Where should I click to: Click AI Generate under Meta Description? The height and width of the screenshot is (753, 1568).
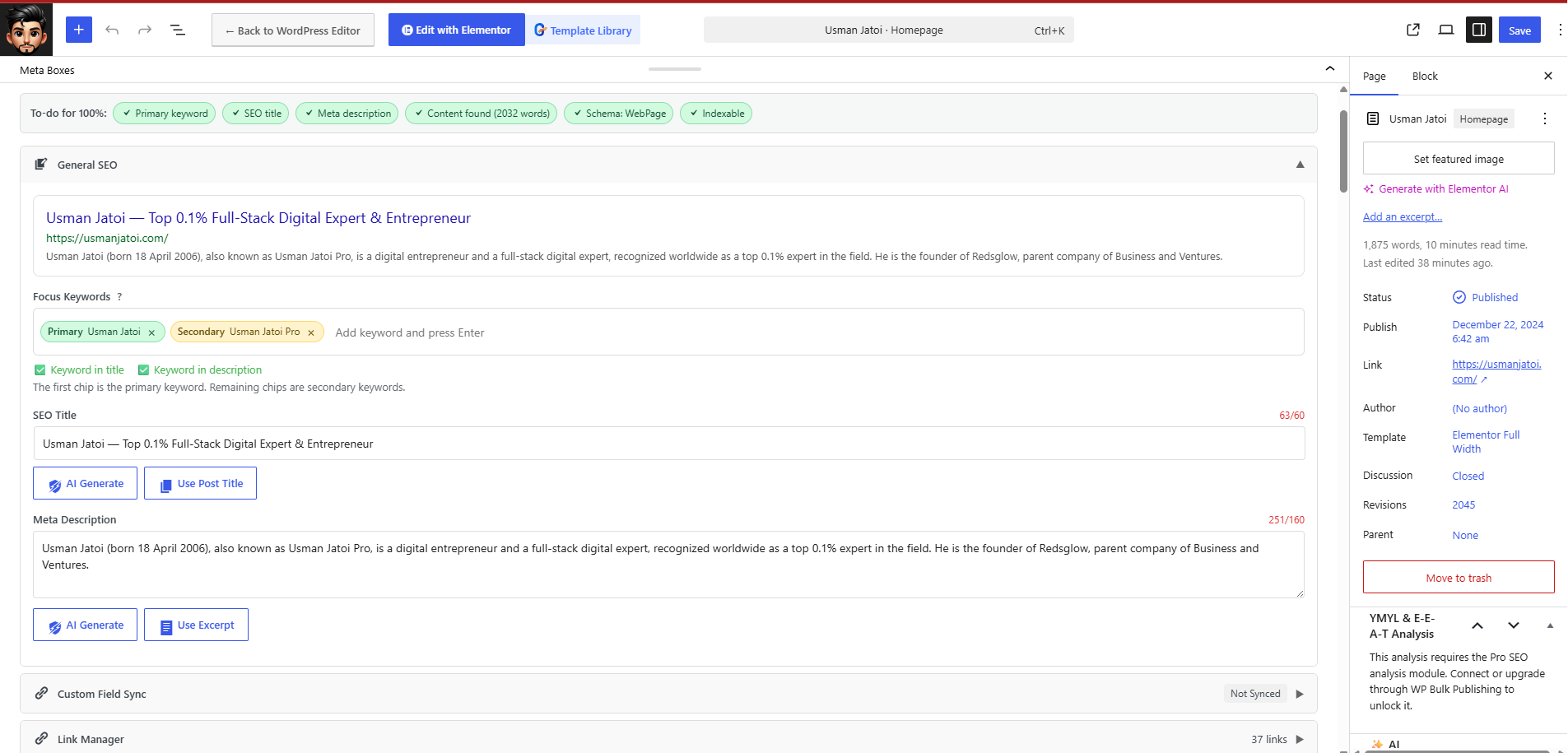pyautogui.click(x=85, y=625)
